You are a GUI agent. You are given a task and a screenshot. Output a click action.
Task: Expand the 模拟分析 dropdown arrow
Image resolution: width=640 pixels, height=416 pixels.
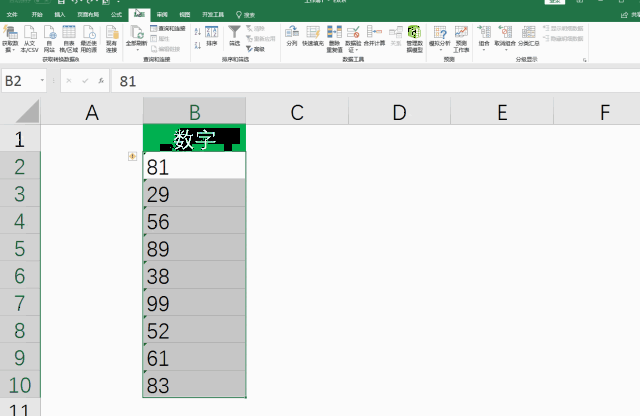[x=440, y=50]
